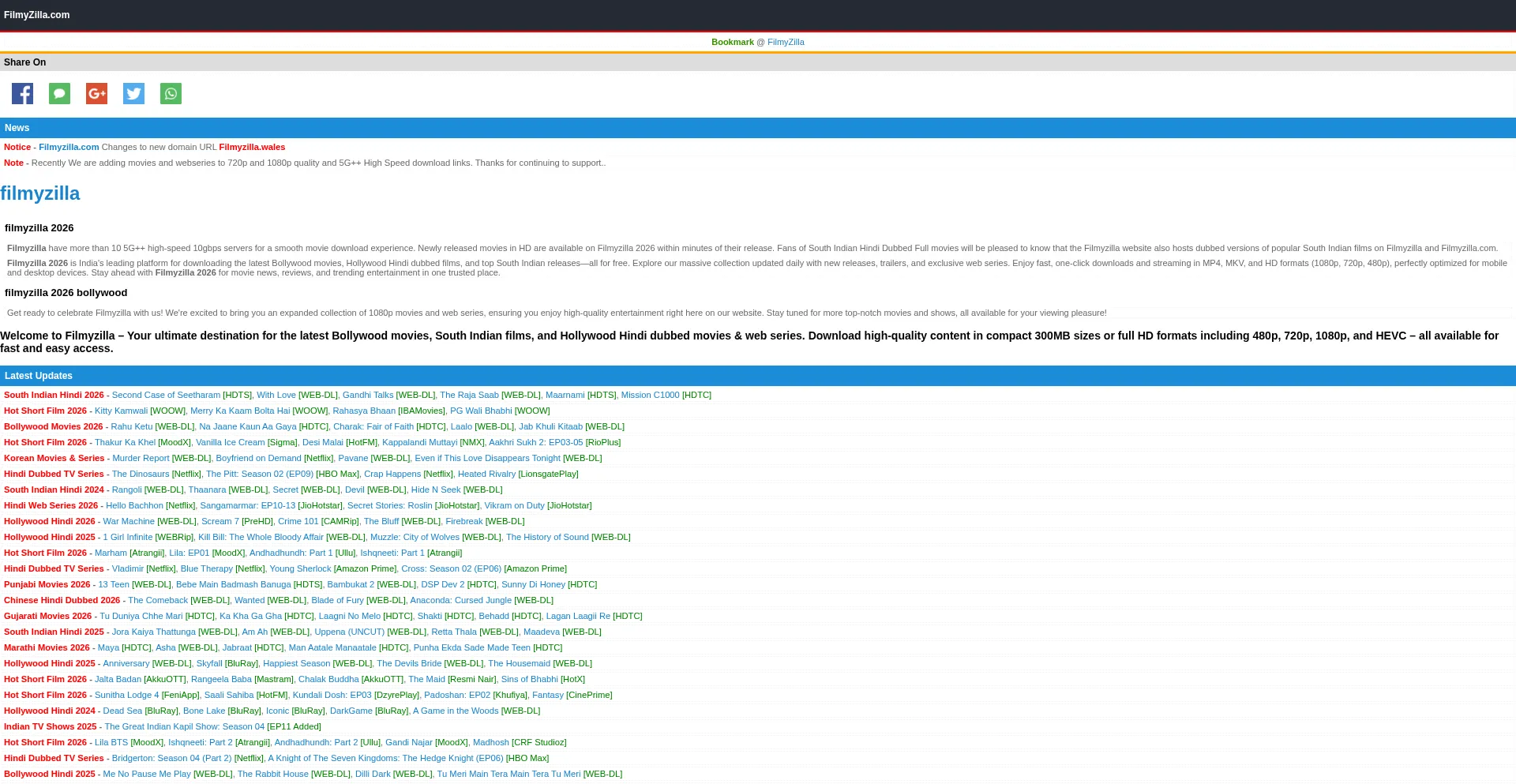Open the Filmyzilla.wales domain link
1516x784 pixels.
tap(252, 147)
